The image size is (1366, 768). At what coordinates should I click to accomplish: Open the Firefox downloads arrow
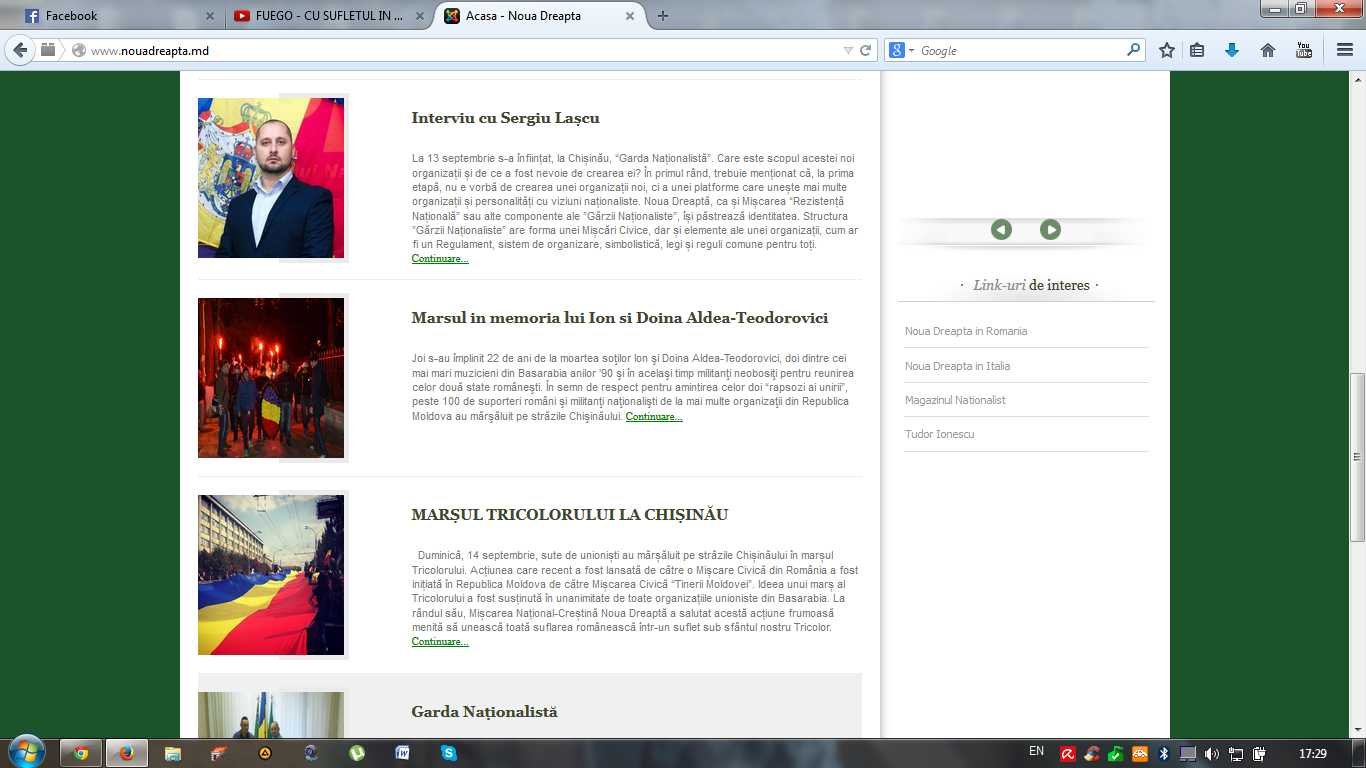tap(1232, 50)
